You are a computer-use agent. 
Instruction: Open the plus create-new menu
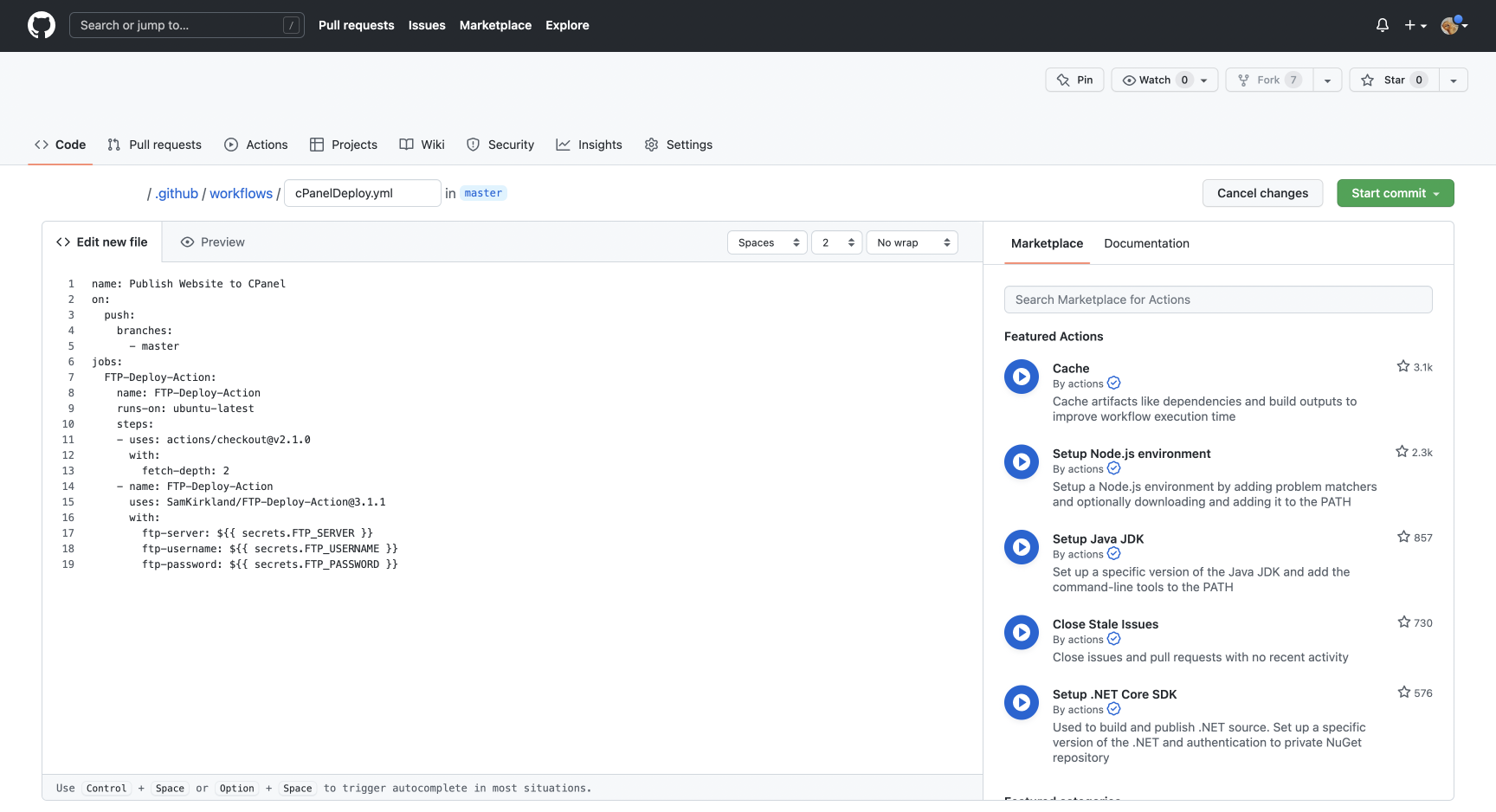(x=1415, y=25)
